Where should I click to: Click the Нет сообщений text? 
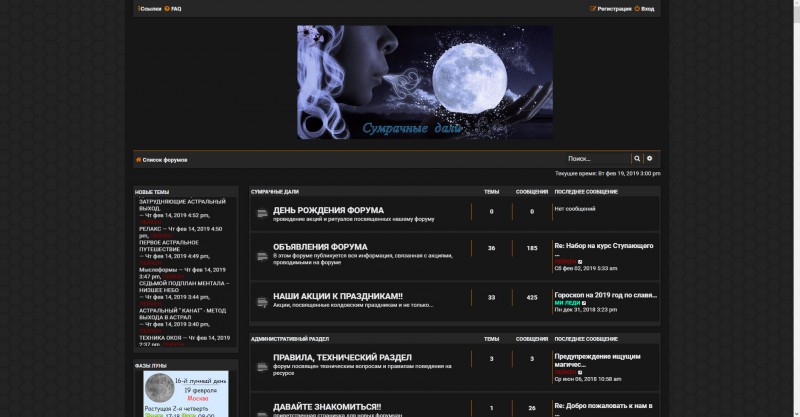click(x=575, y=209)
